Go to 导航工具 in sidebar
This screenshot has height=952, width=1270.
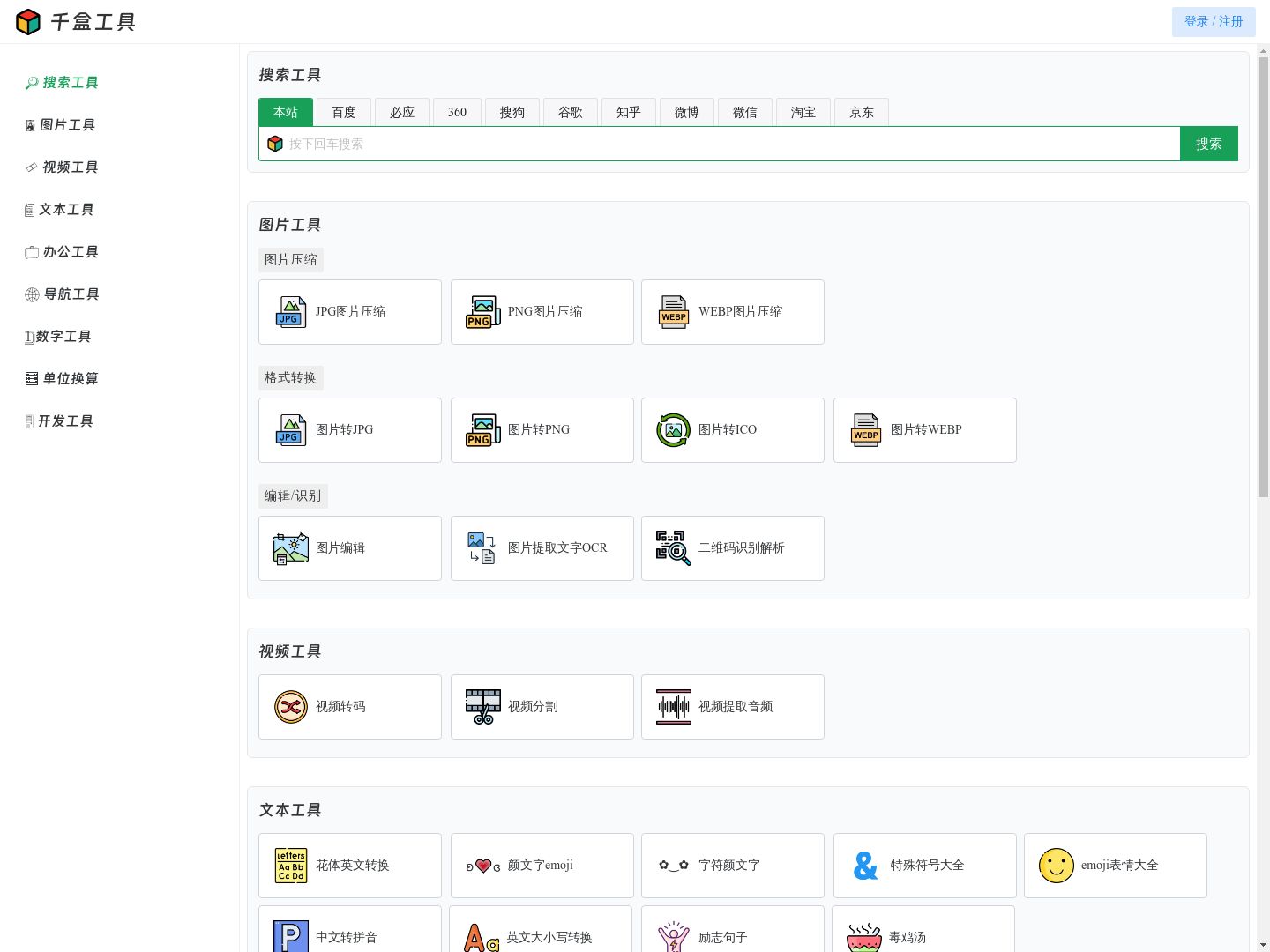62,294
